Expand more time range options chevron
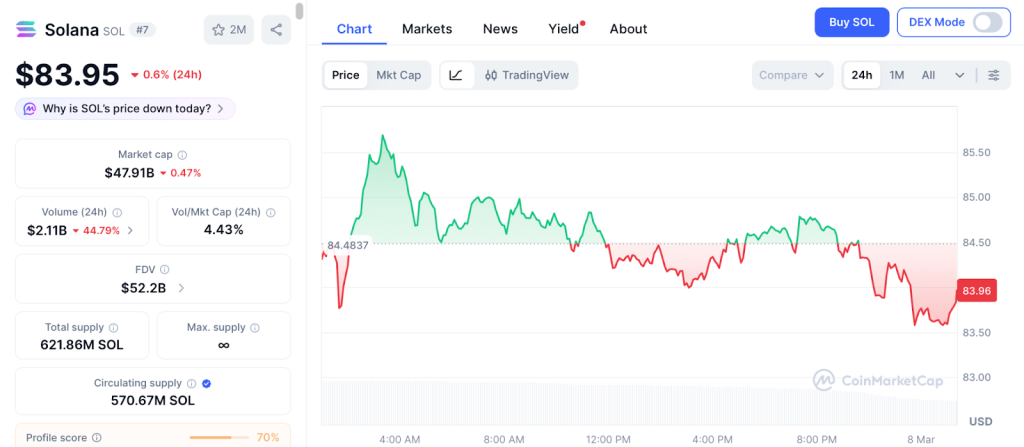The width and height of the screenshot is (1024, 447). [960, 75]
